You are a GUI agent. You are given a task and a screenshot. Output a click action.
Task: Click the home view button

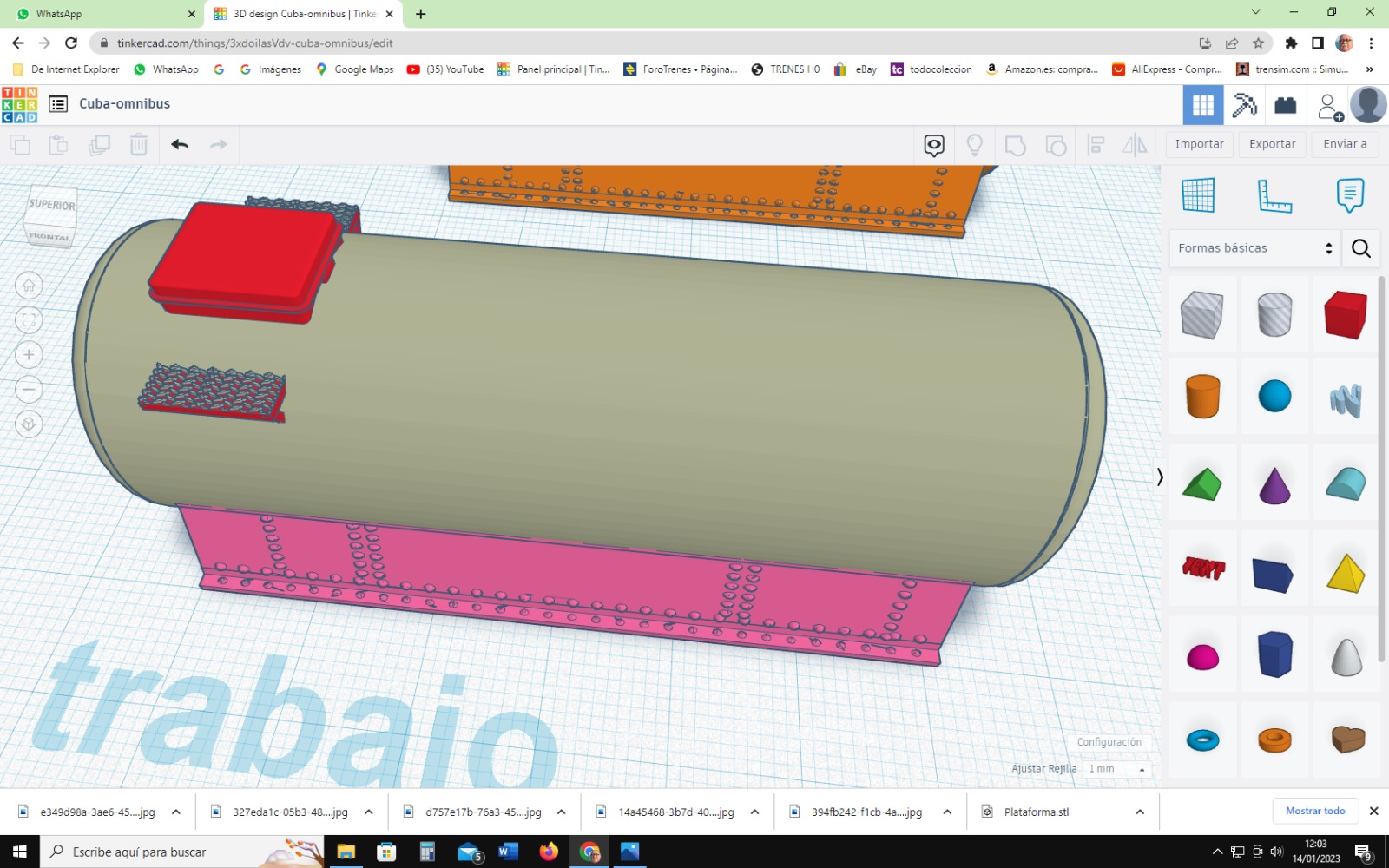pyautogui.click(x=29, y=286)
